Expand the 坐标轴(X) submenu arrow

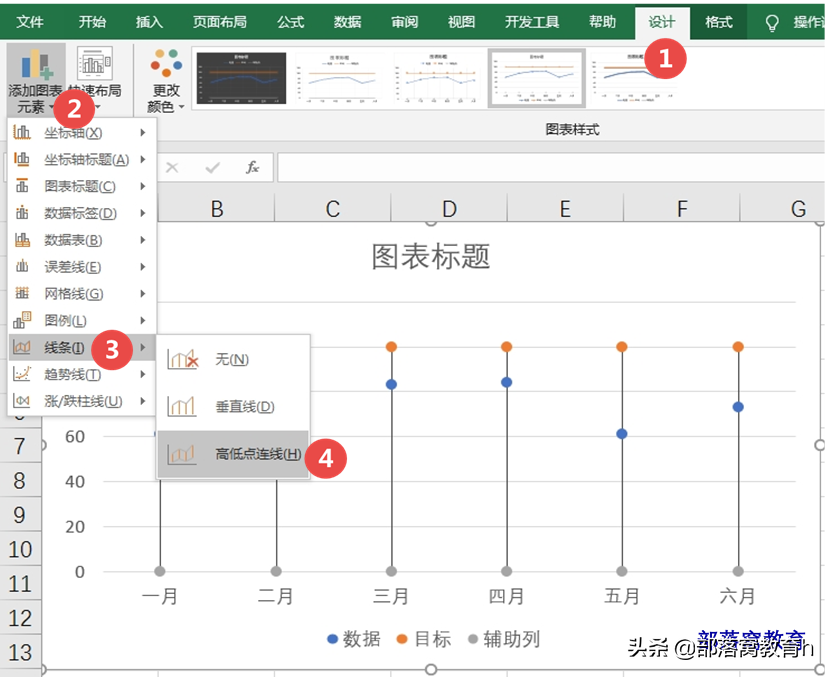pyautogui.click(x=143, y=132)
